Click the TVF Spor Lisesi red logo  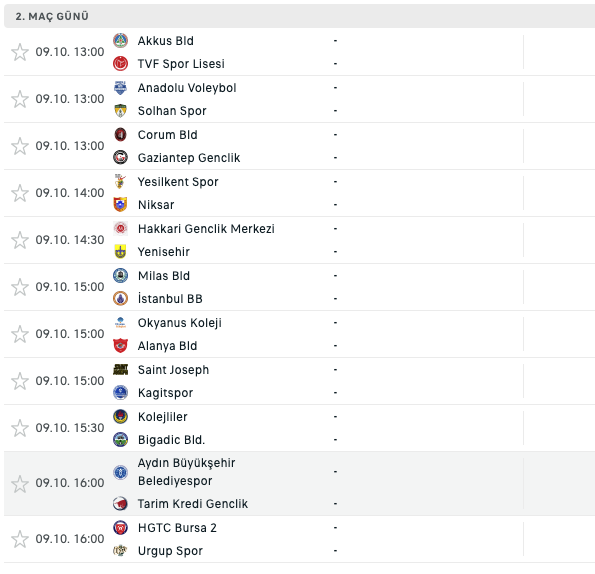[x=120, y=63]
